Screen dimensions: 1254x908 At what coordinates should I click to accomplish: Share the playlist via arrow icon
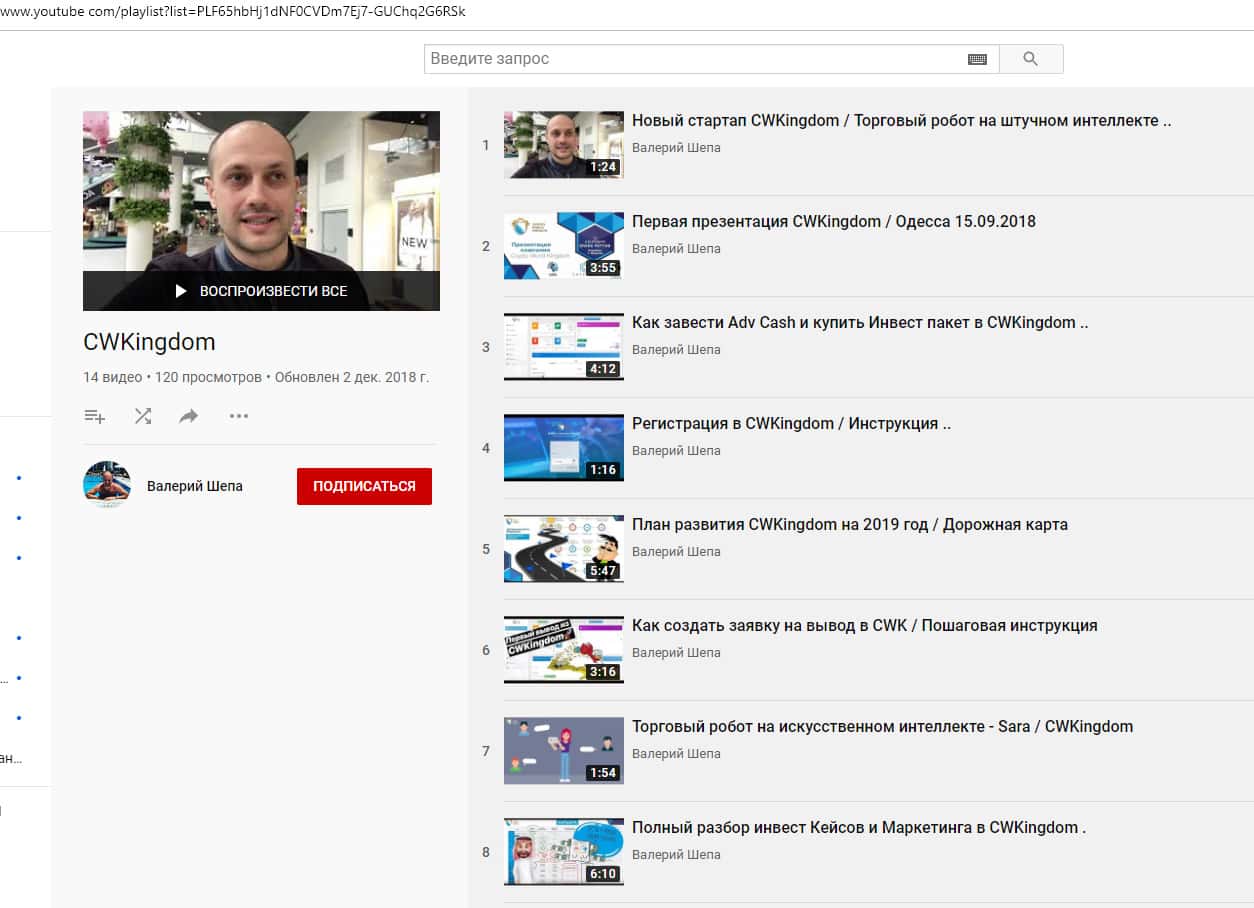189,416
